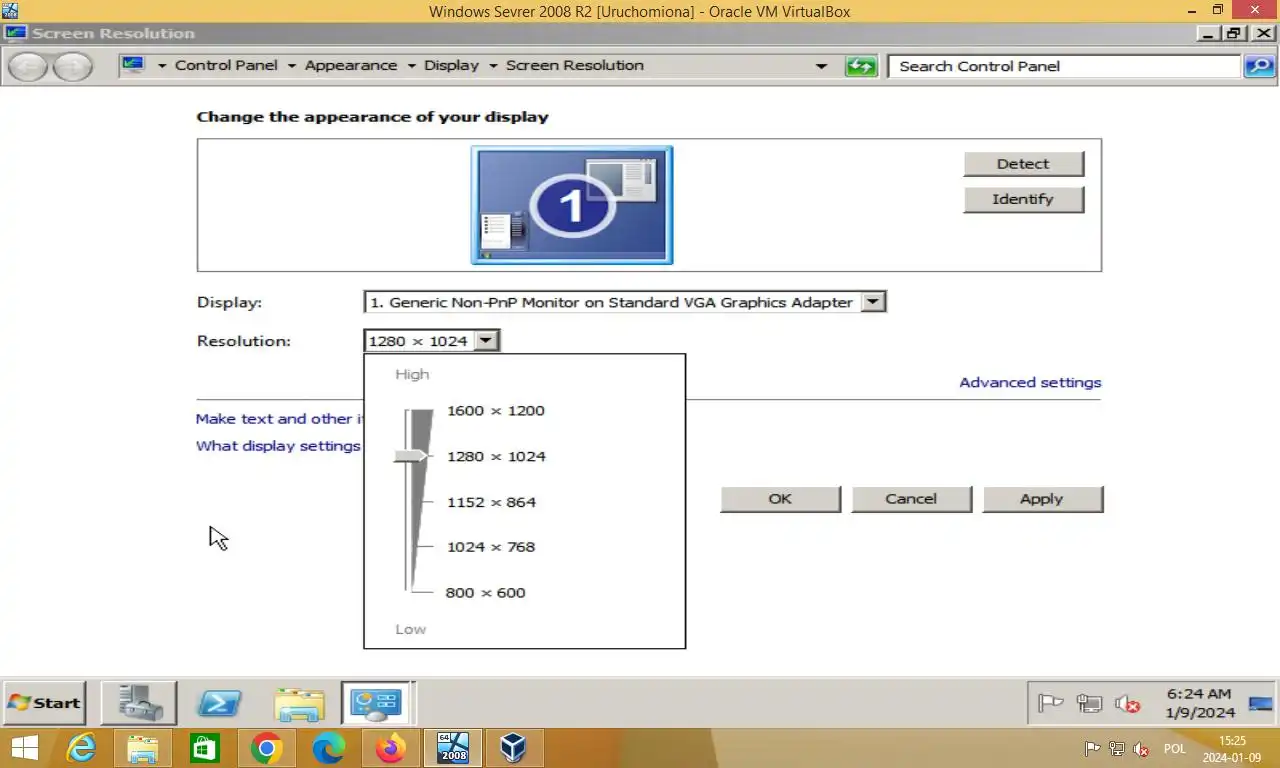The image size is (1280, 768).
Task: Go to Appearance breadcrumb
Action: pos(351,65)
